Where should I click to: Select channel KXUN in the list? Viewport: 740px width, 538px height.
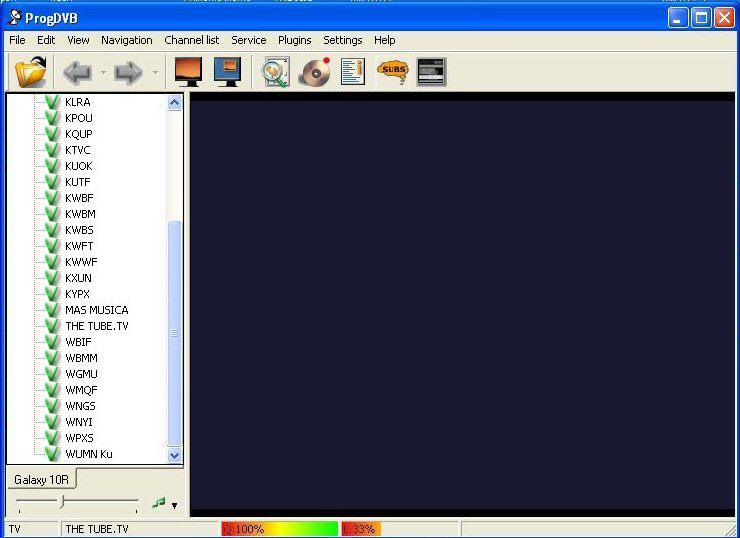(x=78, y=278)
